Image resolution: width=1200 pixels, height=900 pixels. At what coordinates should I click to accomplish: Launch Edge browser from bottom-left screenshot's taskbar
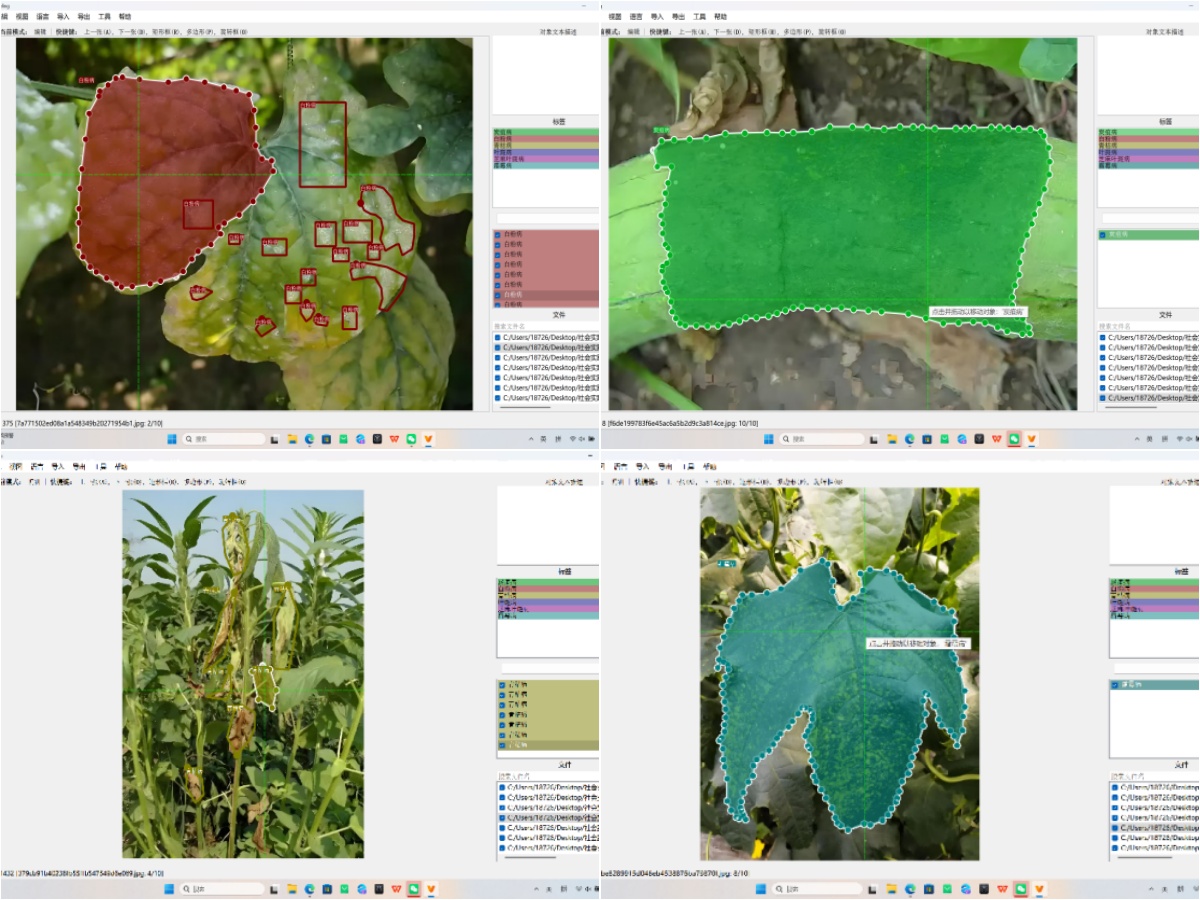(309, 889)
